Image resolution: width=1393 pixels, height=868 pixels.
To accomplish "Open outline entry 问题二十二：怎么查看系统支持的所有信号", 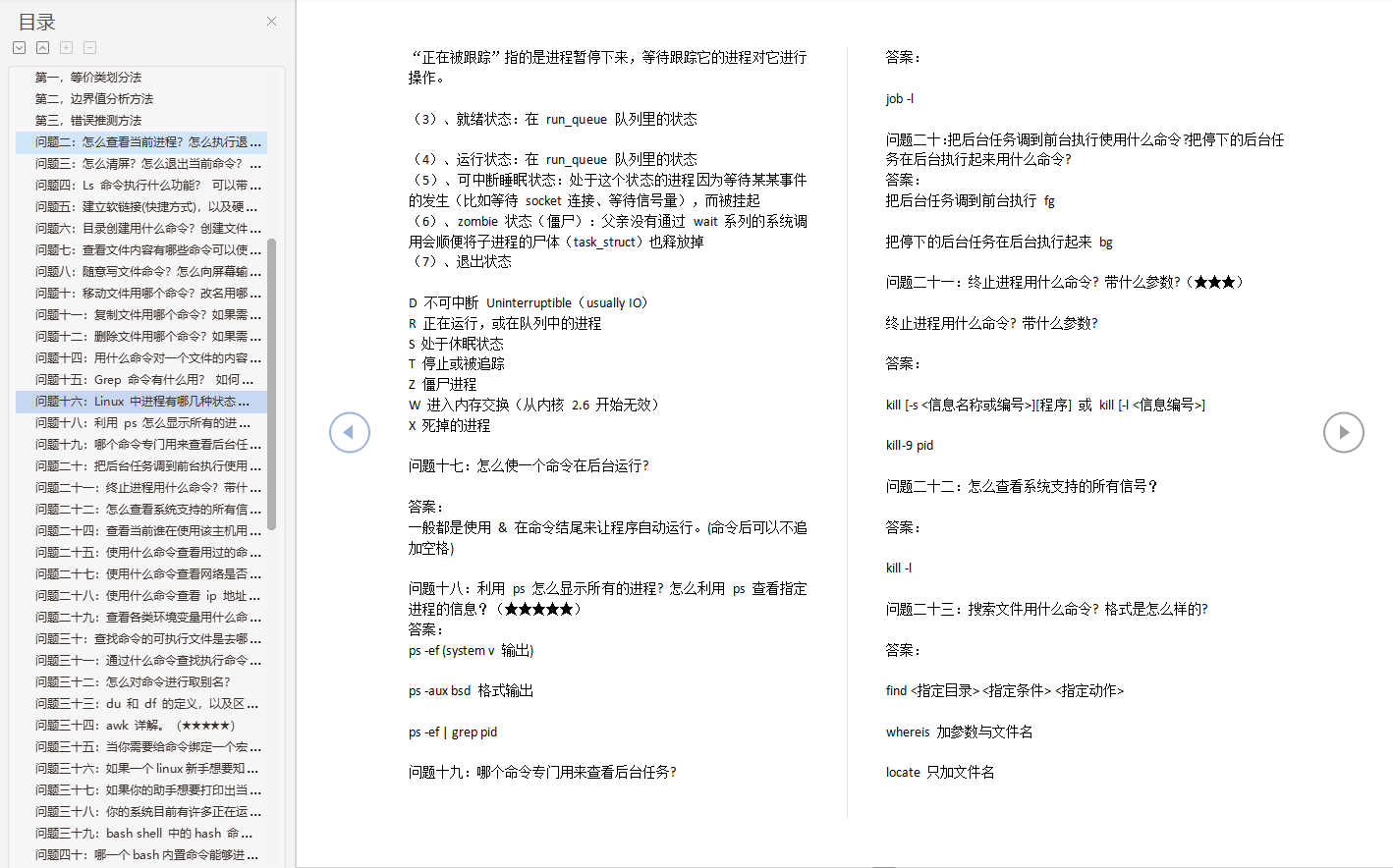I will [x=141, y=510].
